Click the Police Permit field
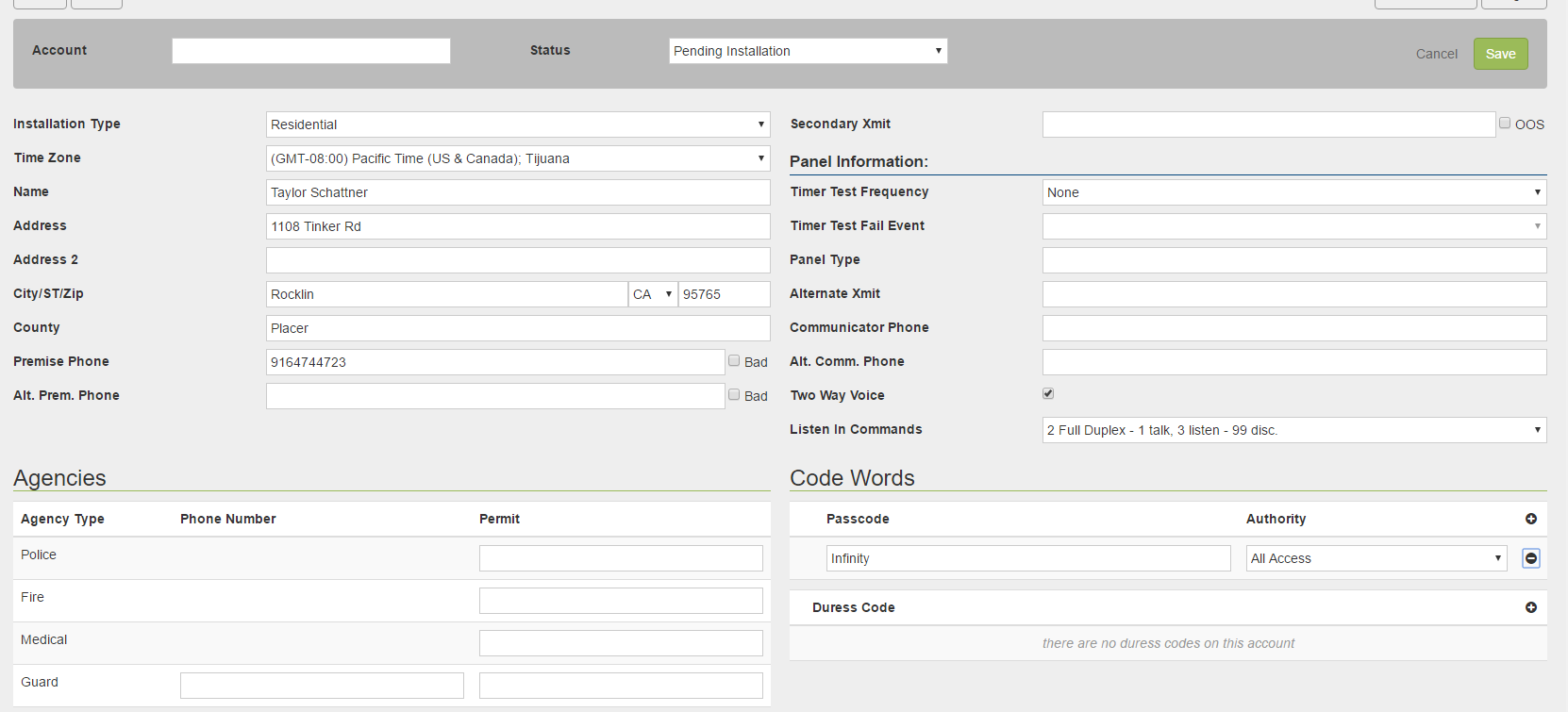 click(x=621, y=558)
